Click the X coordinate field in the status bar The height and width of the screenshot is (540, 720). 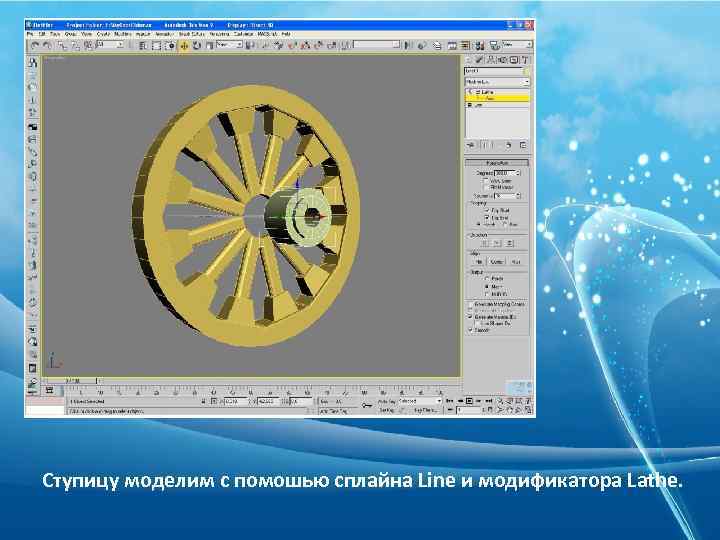pyautogui.click(x=236, y=402)
